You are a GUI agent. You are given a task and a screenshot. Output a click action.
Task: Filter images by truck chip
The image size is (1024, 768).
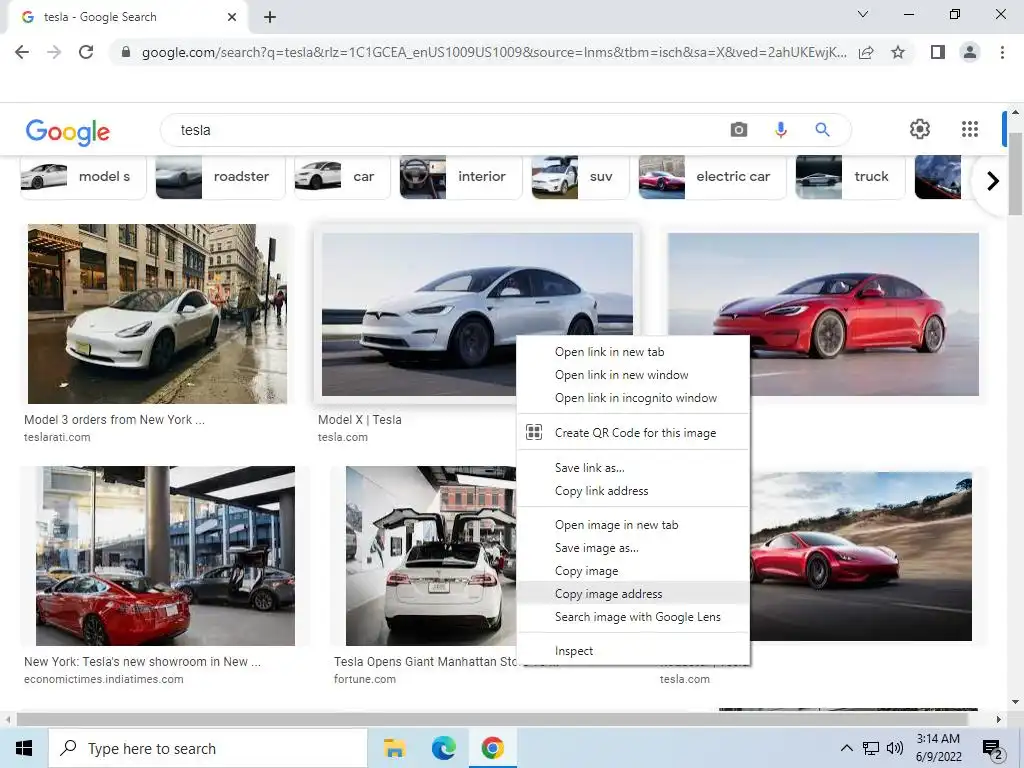click(850, 176)
